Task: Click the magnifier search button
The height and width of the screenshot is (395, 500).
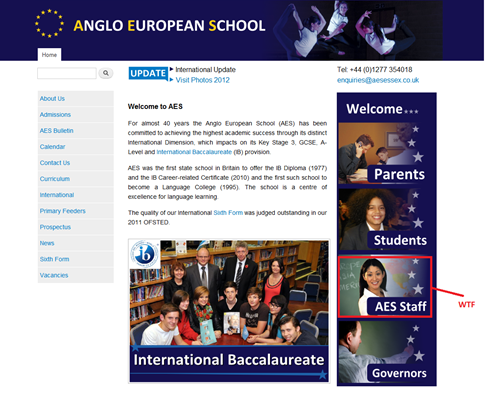Action: click(x=106, y=73)
